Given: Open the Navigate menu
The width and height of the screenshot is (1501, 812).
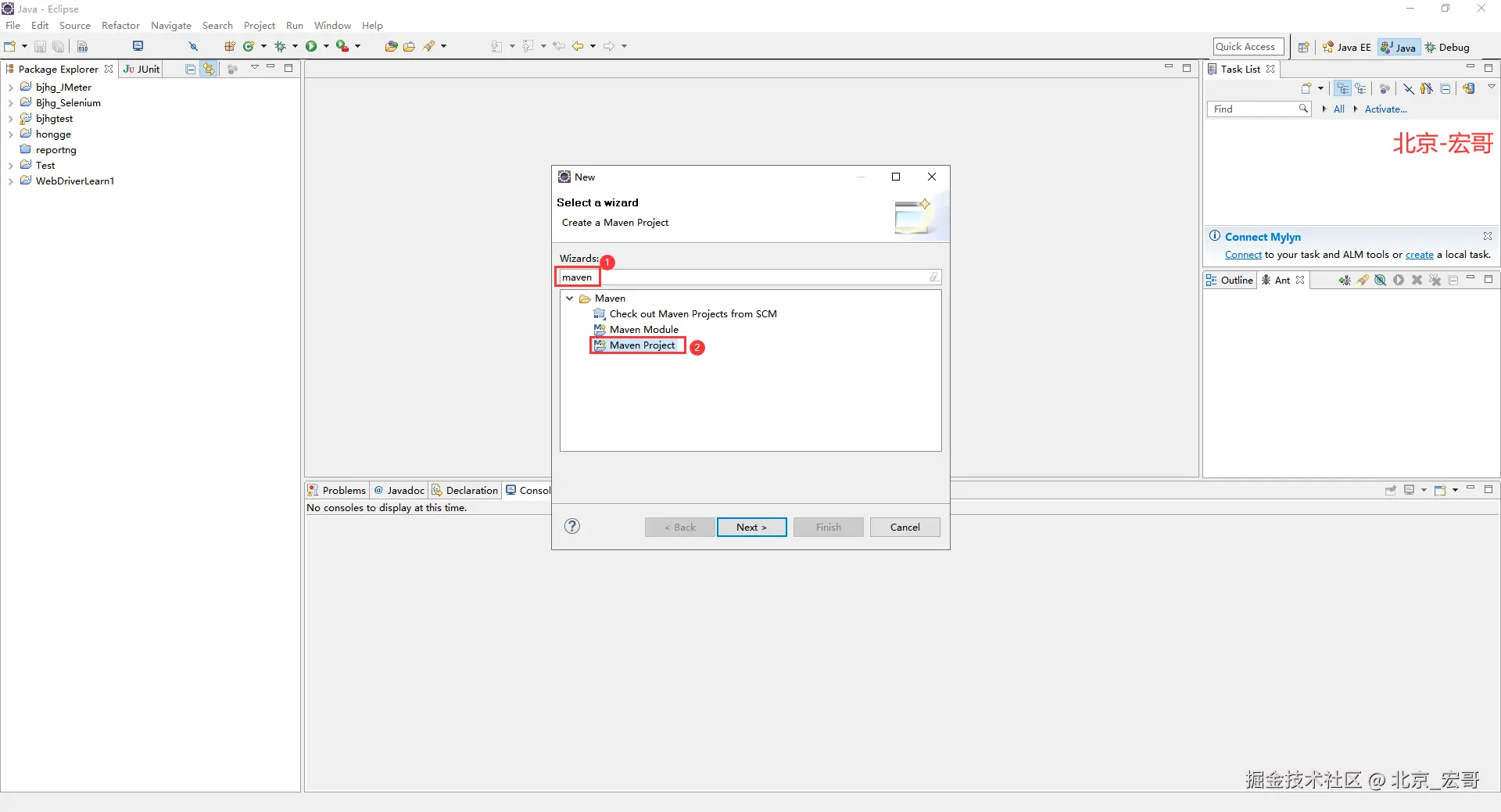Looking at the screenshot, I should tap(171, 25).
